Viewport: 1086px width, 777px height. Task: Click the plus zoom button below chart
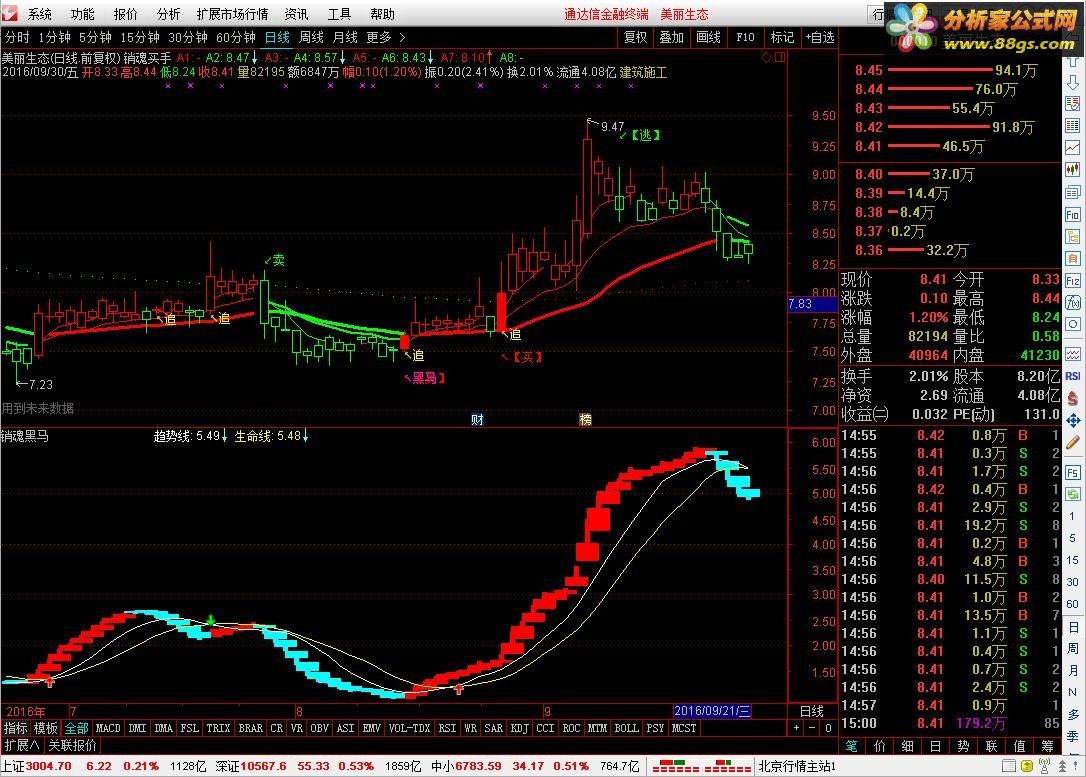tap(796, 729)
